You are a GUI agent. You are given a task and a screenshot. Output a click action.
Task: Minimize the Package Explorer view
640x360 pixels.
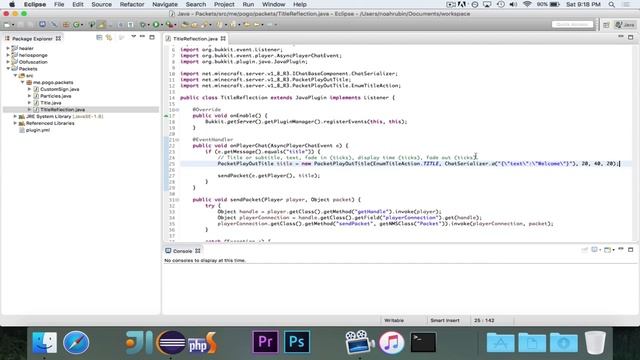[142, 37]
